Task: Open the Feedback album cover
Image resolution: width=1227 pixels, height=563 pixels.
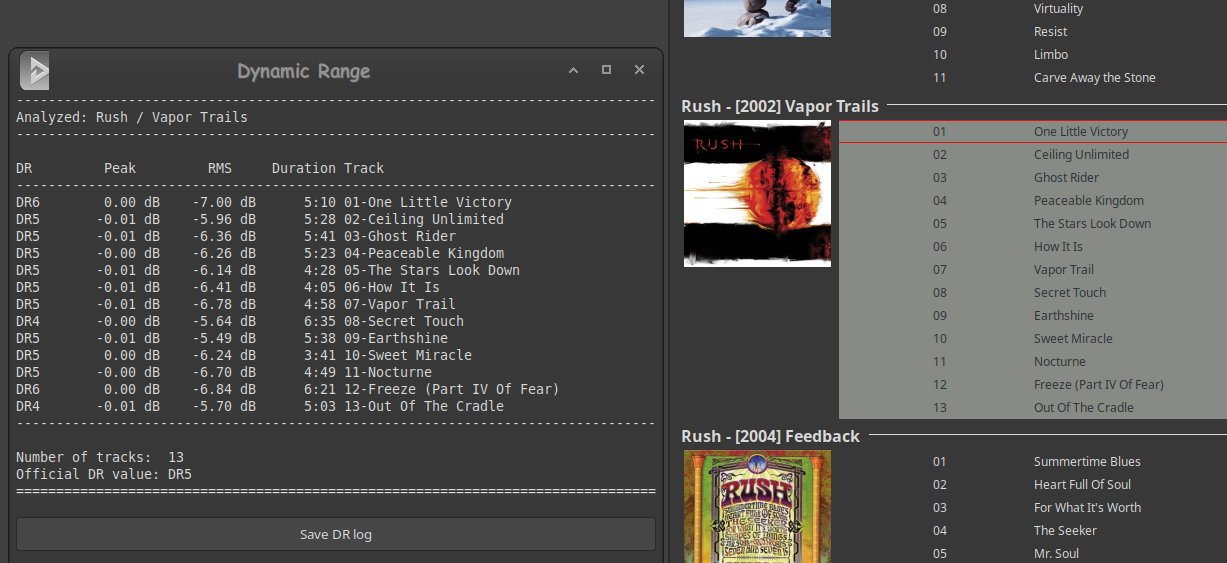Action: (x=757, y=507)
